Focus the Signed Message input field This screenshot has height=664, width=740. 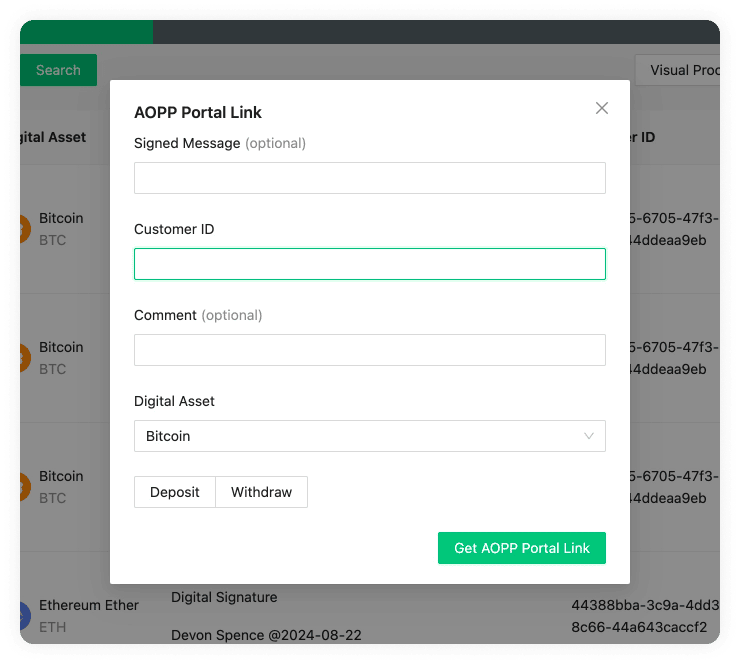(x=370, y=178)
